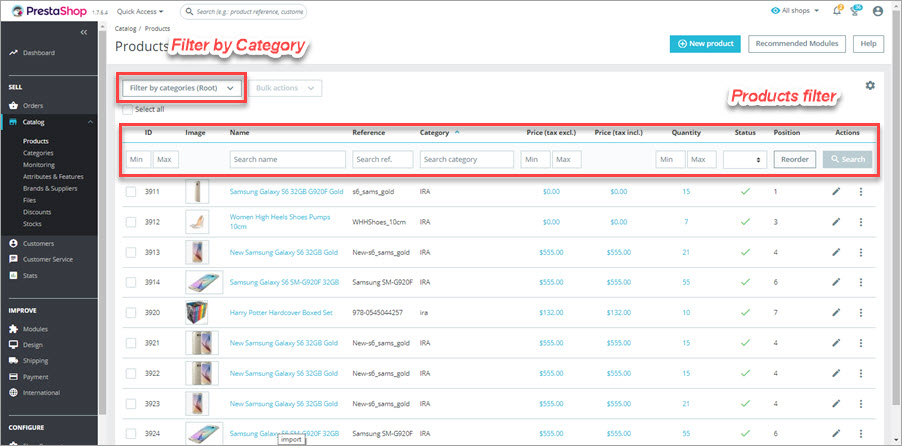Image resolution: width=902 pixels, height=446 pixels.
Task: Click the PrestaShop logo
Action: tap(49, 11)
